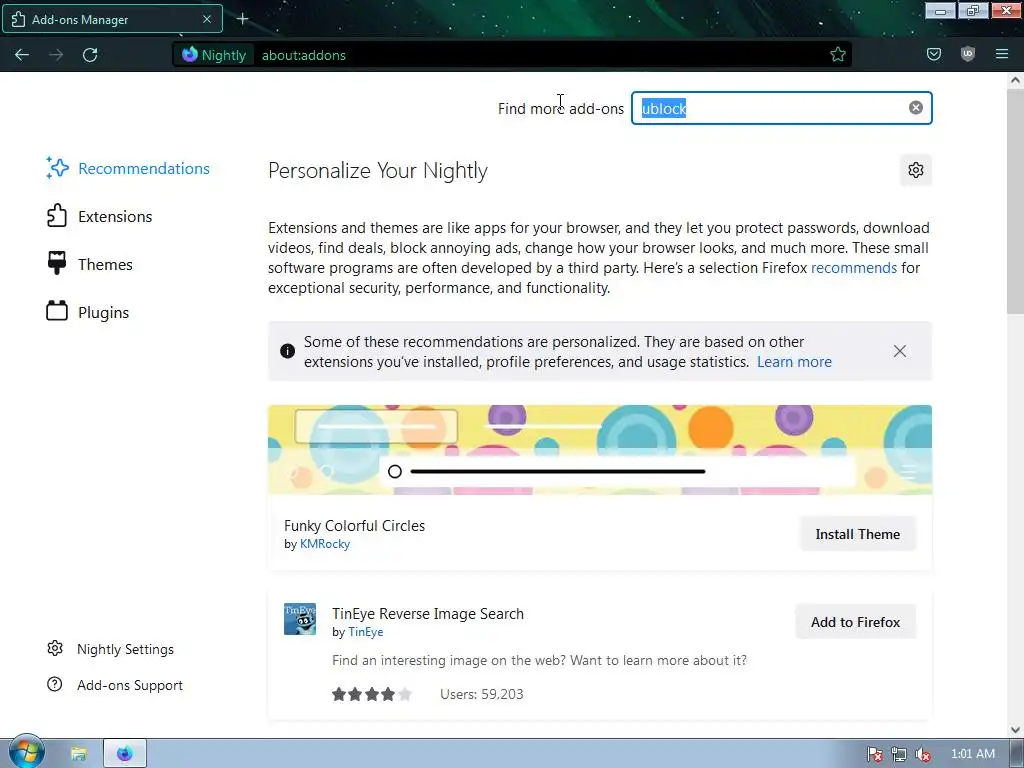
Task: Open the Action Center flag icon
Action: (x=875, y=754)
